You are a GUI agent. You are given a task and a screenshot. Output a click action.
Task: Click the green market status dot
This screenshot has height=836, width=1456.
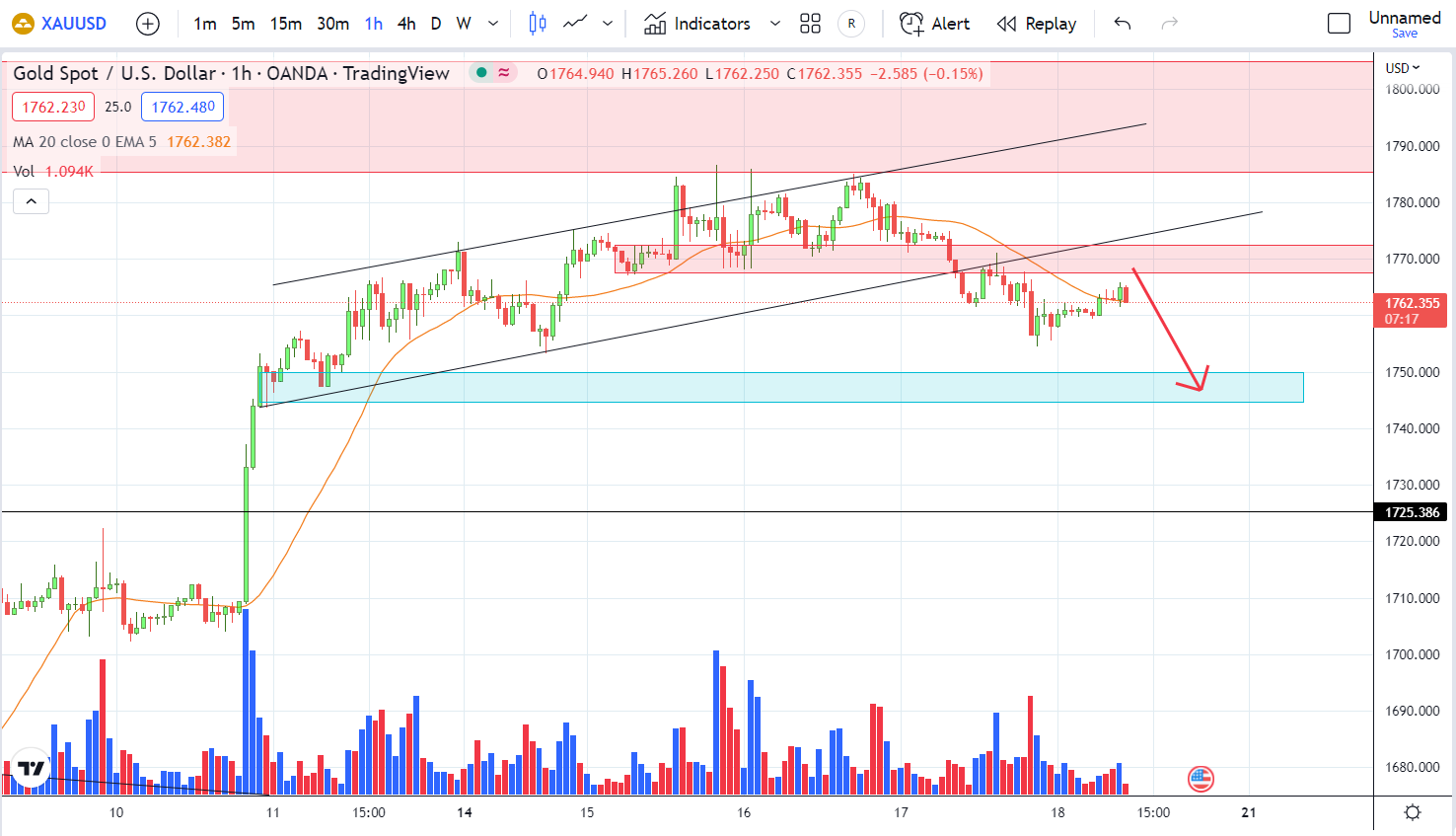point(481,72)
